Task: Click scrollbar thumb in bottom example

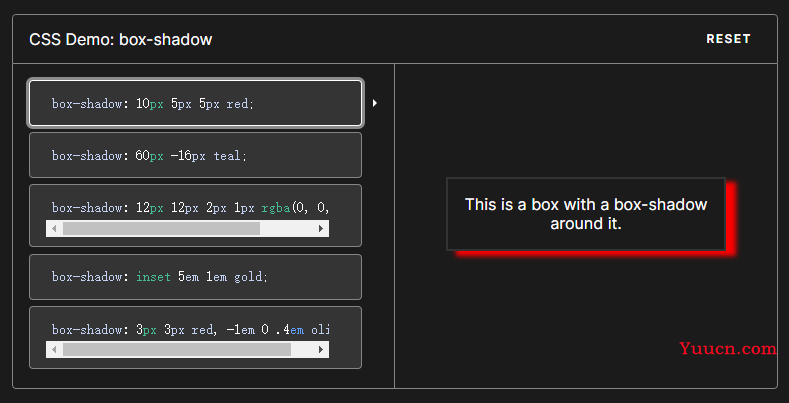Action: [177, 349]
